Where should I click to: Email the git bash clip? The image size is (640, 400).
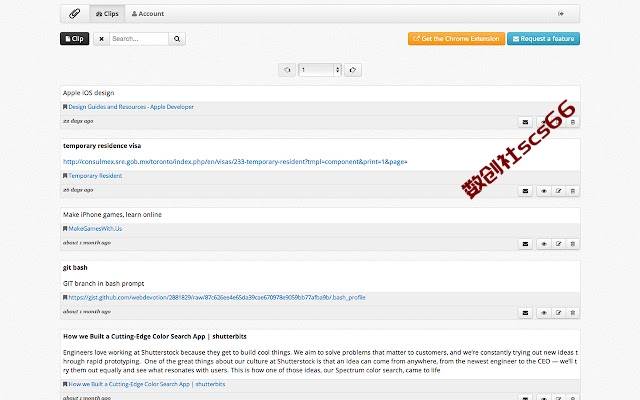pyautogui.click(x=525, y=313)
